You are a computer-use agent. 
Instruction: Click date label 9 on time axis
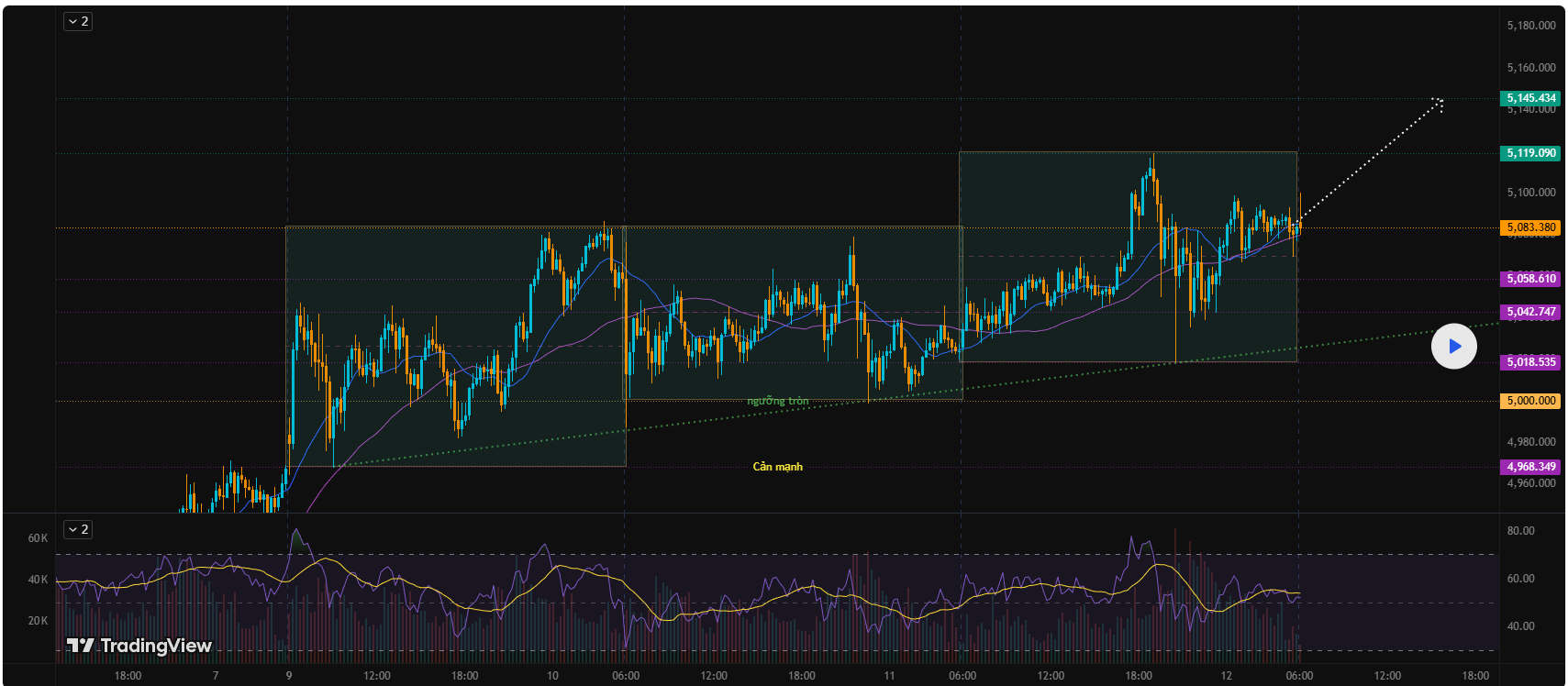click(x=288, y=676)
